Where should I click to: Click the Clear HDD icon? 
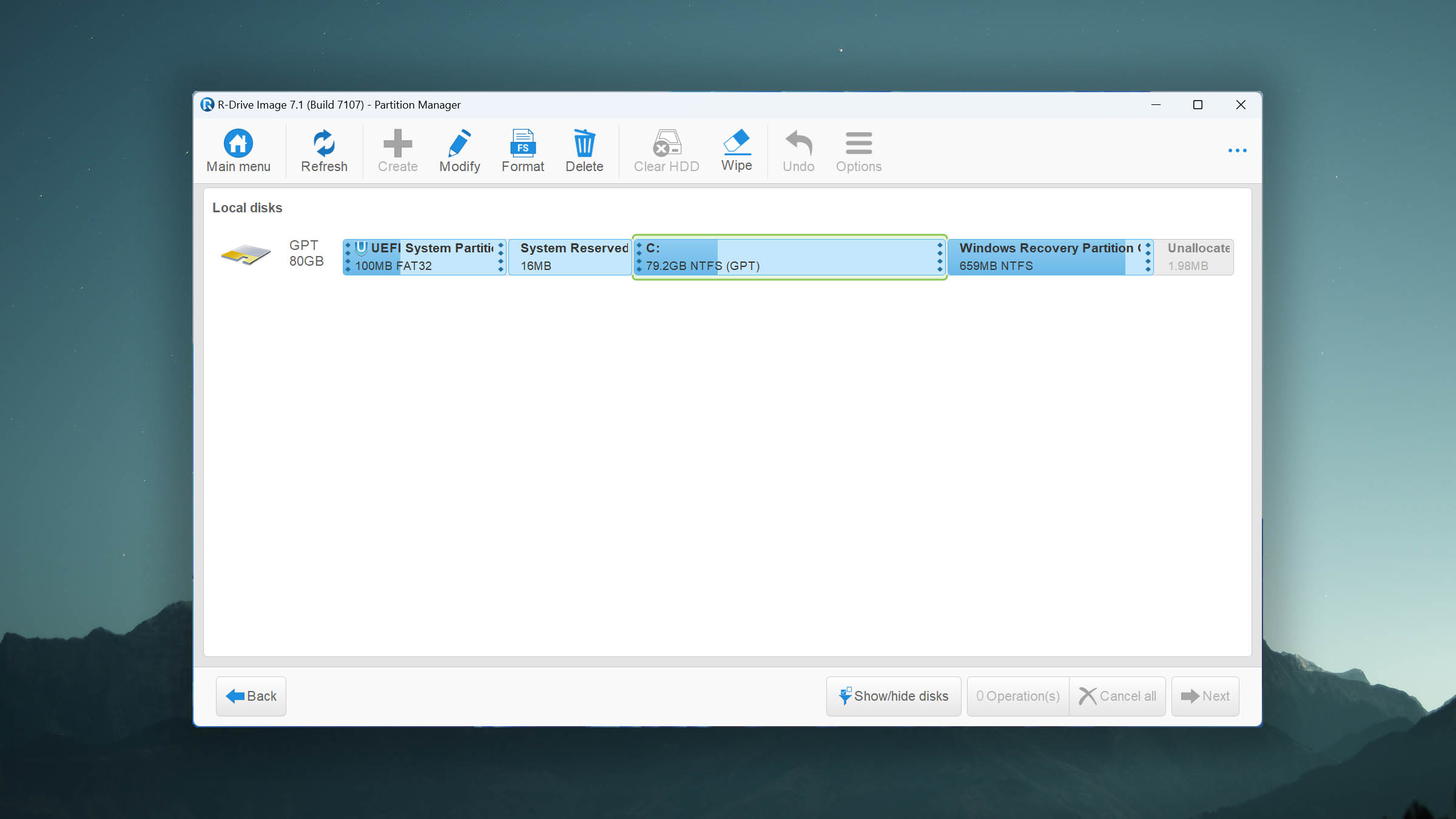pos(666,144)
